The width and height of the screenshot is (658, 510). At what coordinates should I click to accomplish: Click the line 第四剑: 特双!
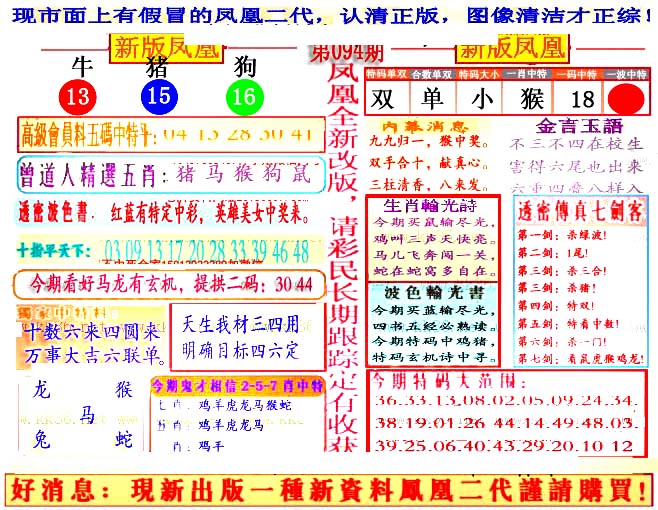tap(556, 306)
